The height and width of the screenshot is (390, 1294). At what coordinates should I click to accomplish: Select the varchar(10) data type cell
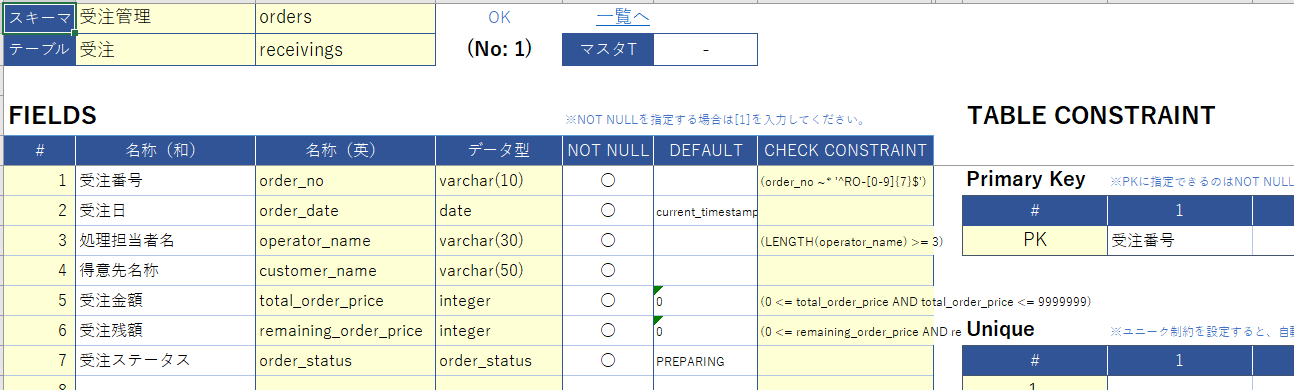[499, 181]
